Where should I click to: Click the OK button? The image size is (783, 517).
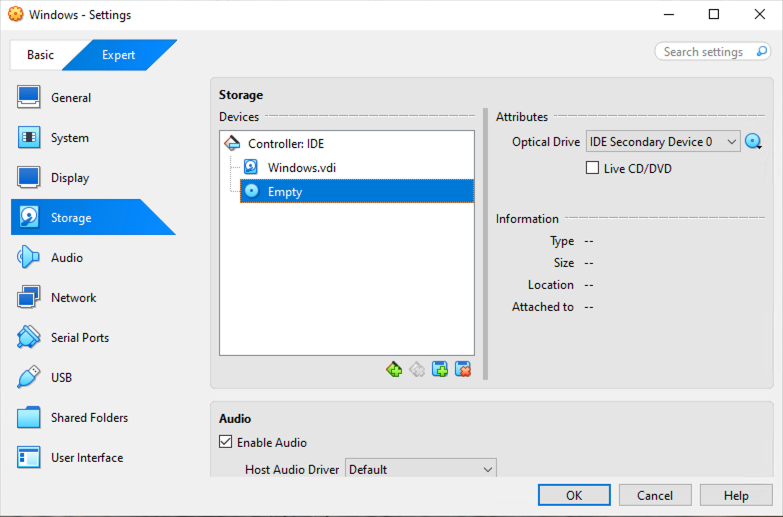click(x=574, y=495)
